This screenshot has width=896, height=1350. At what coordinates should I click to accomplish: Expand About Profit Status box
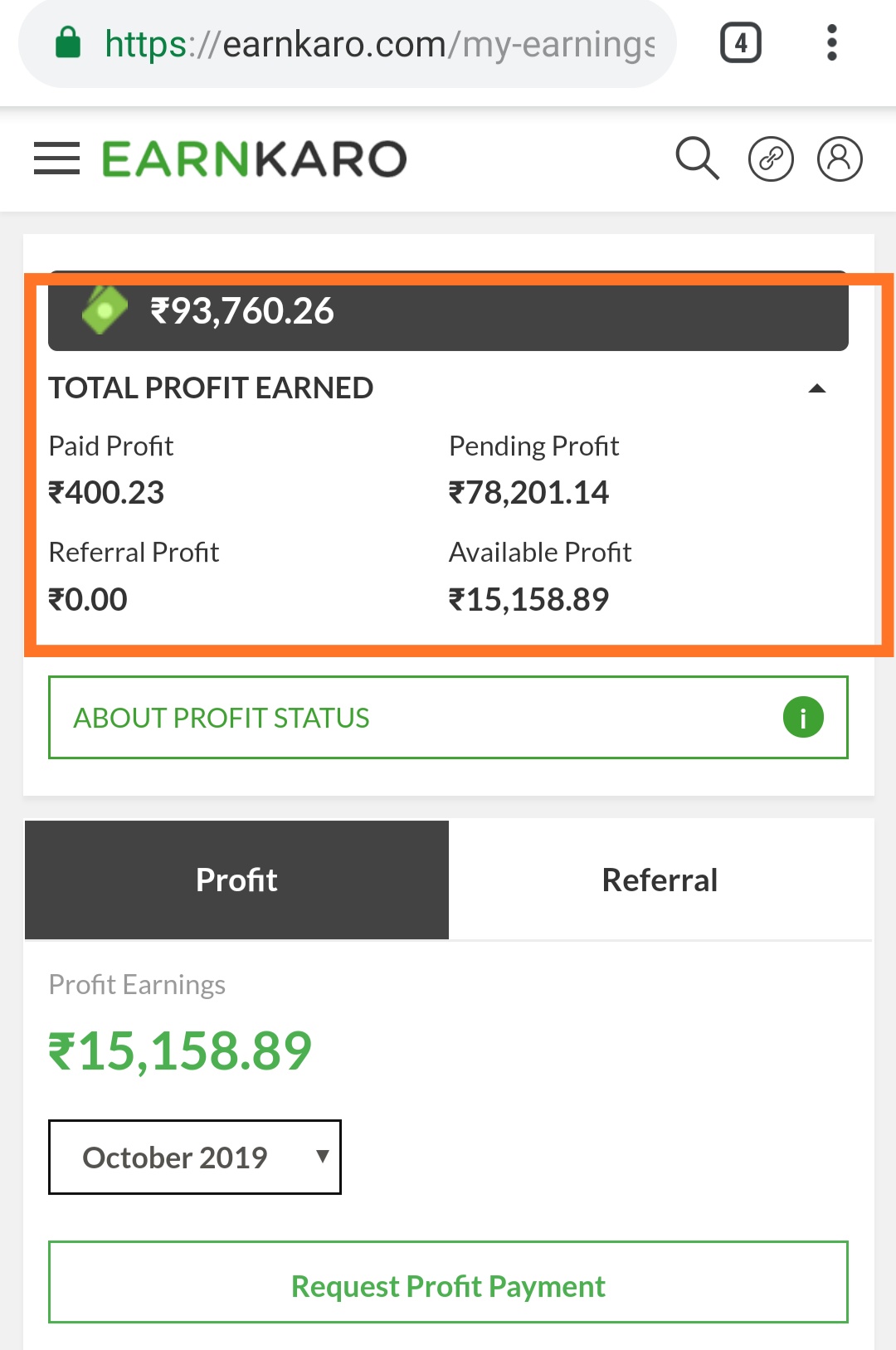(x=448, y=718)
